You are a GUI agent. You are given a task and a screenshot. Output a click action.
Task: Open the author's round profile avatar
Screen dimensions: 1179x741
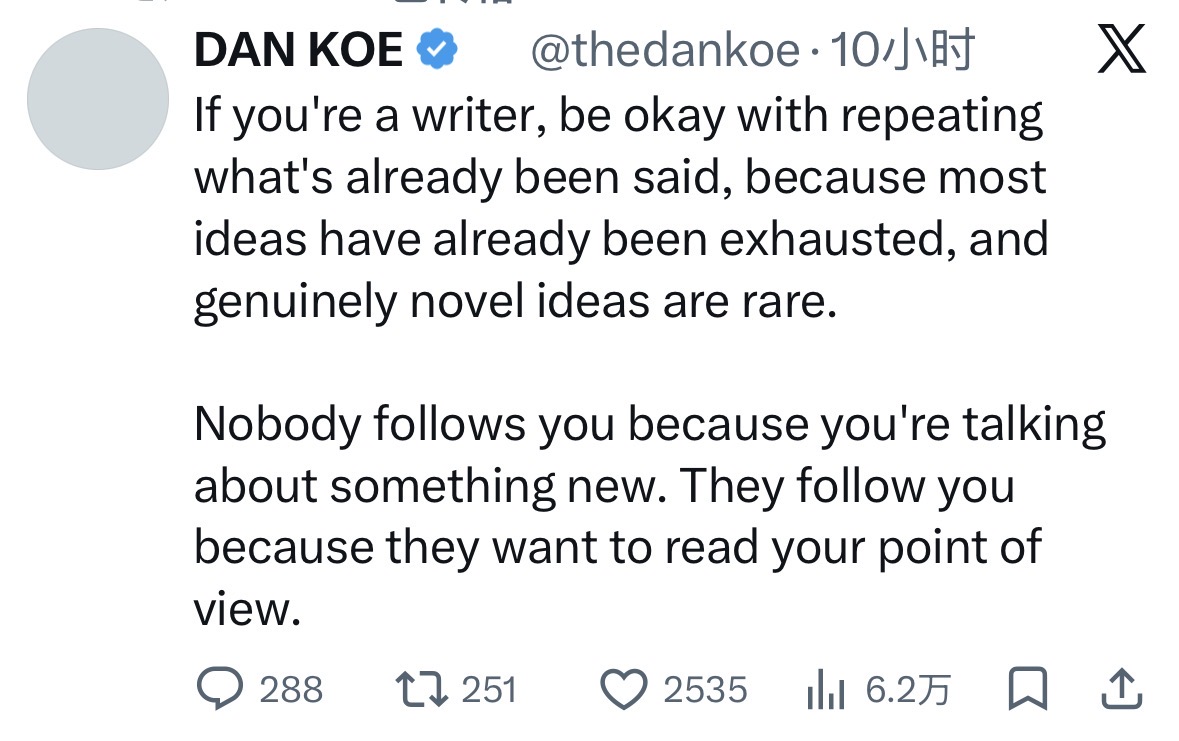point(97,99)
